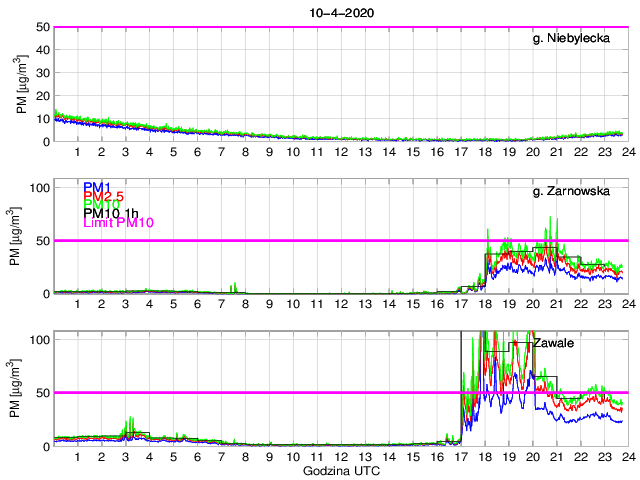Screen dimensions: 640x480
Task: Click the magenta limit line in the Niebylecka chart
Action: click(x=341, y=27)
